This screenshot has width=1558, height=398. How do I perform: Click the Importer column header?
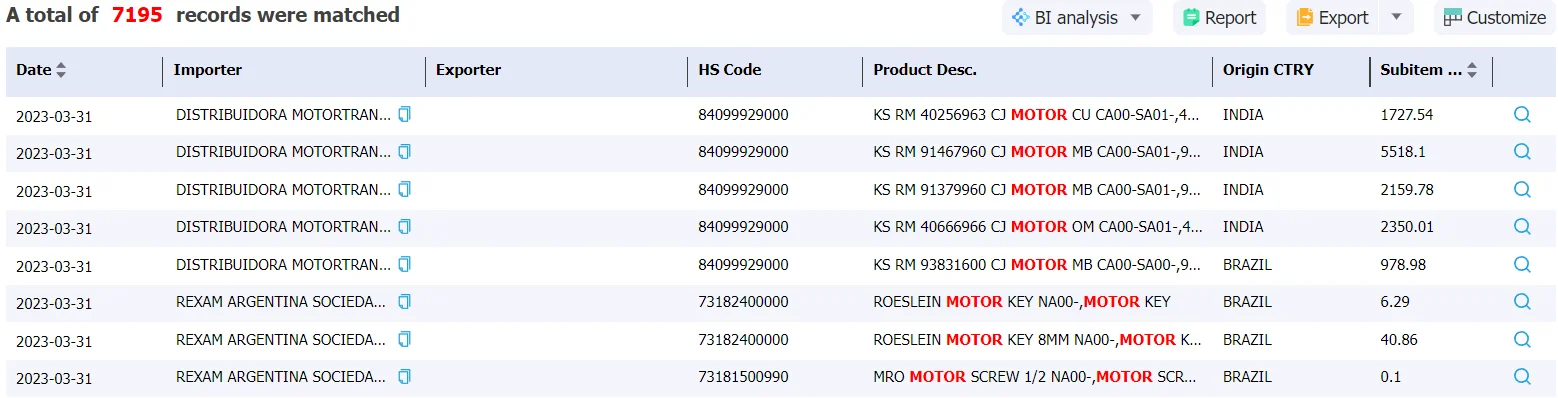(208, 70)
